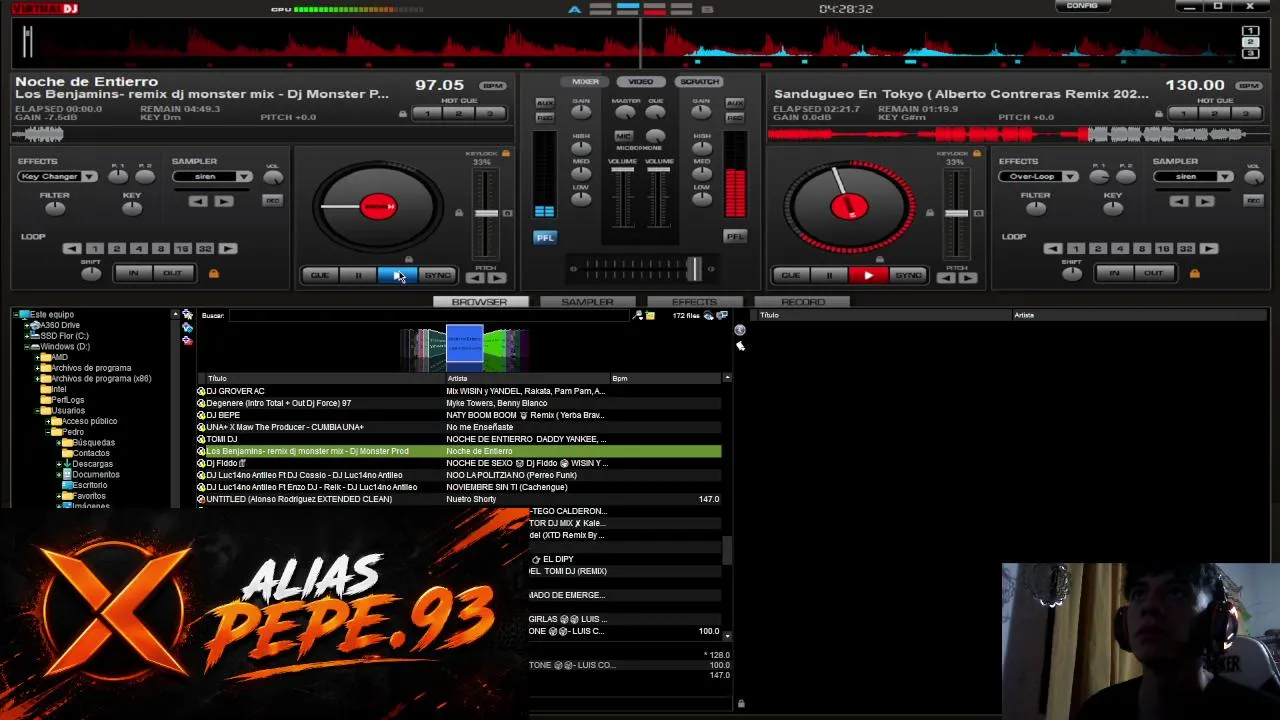Trigger left deck hot cue 1
The width and height of the screenshot is (1280, 720).
pos(428,114)
